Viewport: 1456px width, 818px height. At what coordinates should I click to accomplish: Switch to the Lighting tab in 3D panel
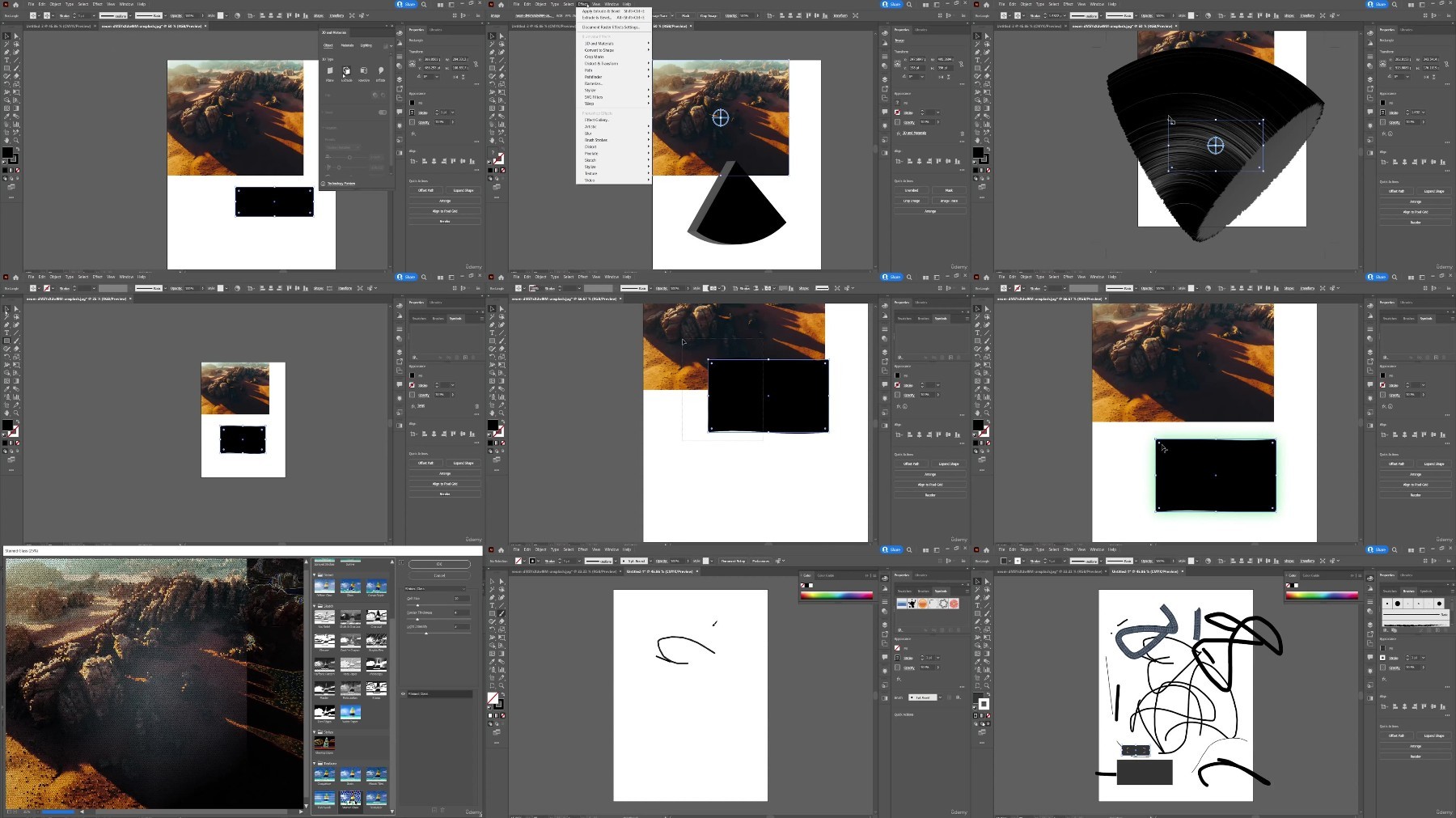[366, 45]
